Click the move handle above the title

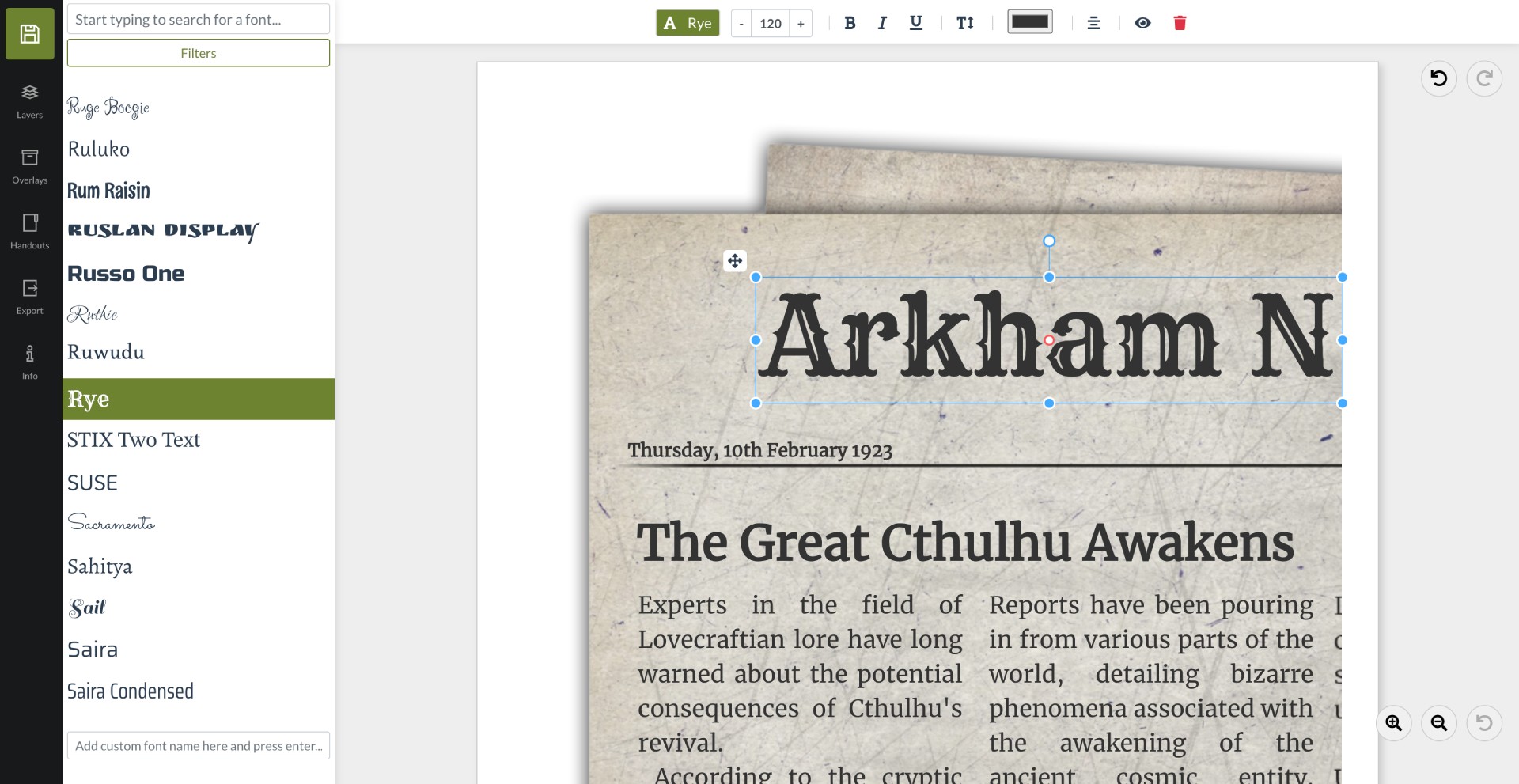(x=735, y=261)
